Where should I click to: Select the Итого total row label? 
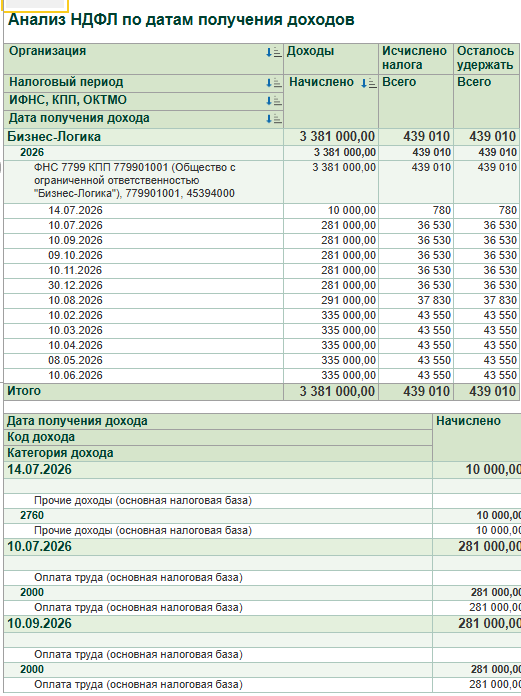(x=24, y=391)
